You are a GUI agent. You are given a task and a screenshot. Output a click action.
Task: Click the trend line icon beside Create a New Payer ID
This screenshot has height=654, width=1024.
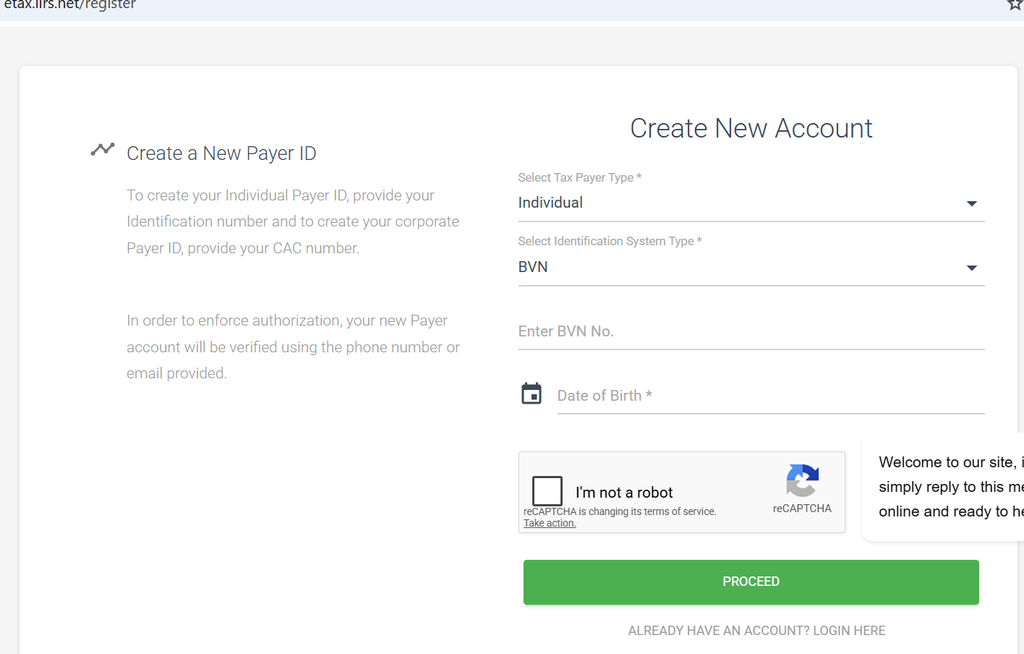pos(103,150)
